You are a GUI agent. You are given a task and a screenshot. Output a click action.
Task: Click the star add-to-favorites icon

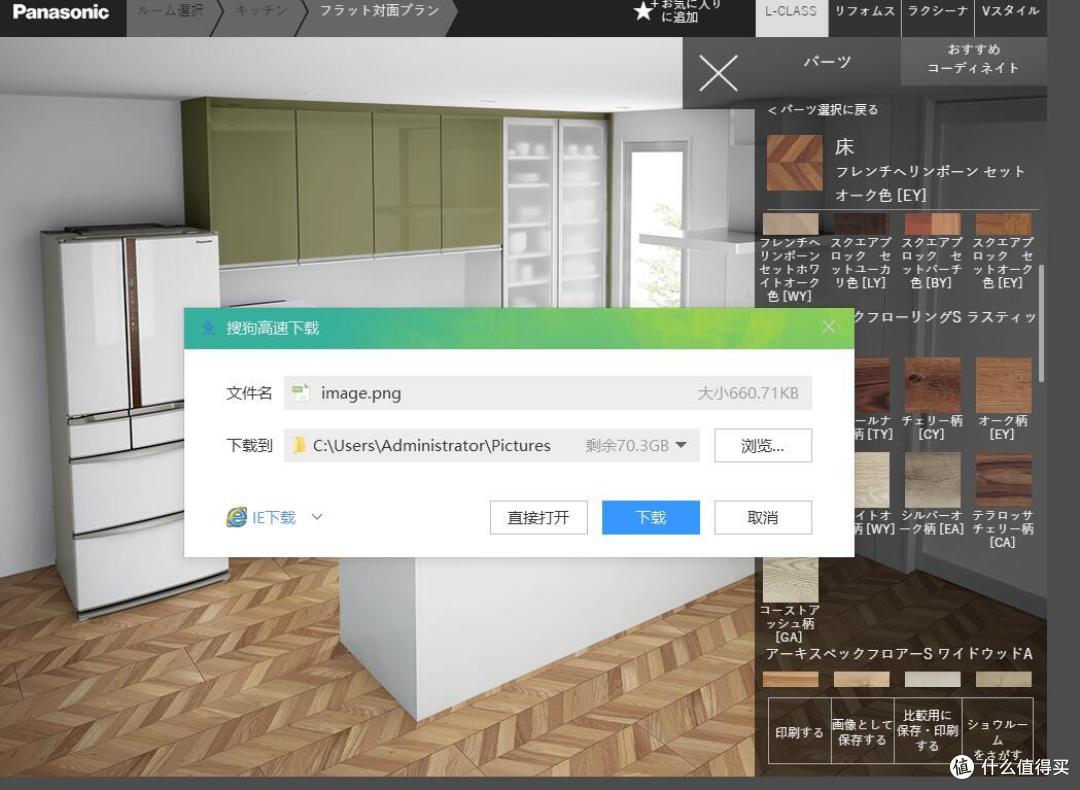644,12
